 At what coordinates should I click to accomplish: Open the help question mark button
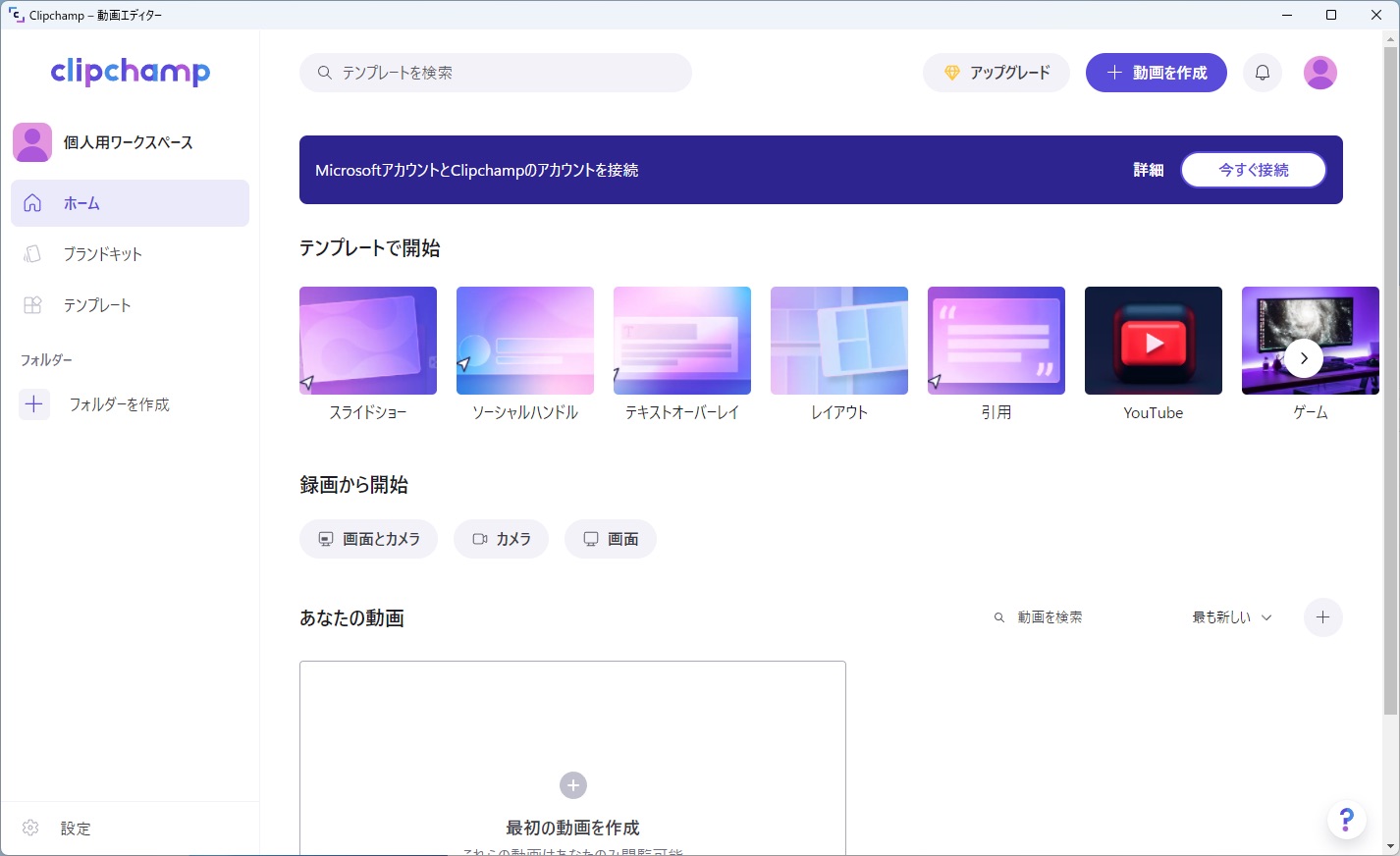[x=1347, y=821]
